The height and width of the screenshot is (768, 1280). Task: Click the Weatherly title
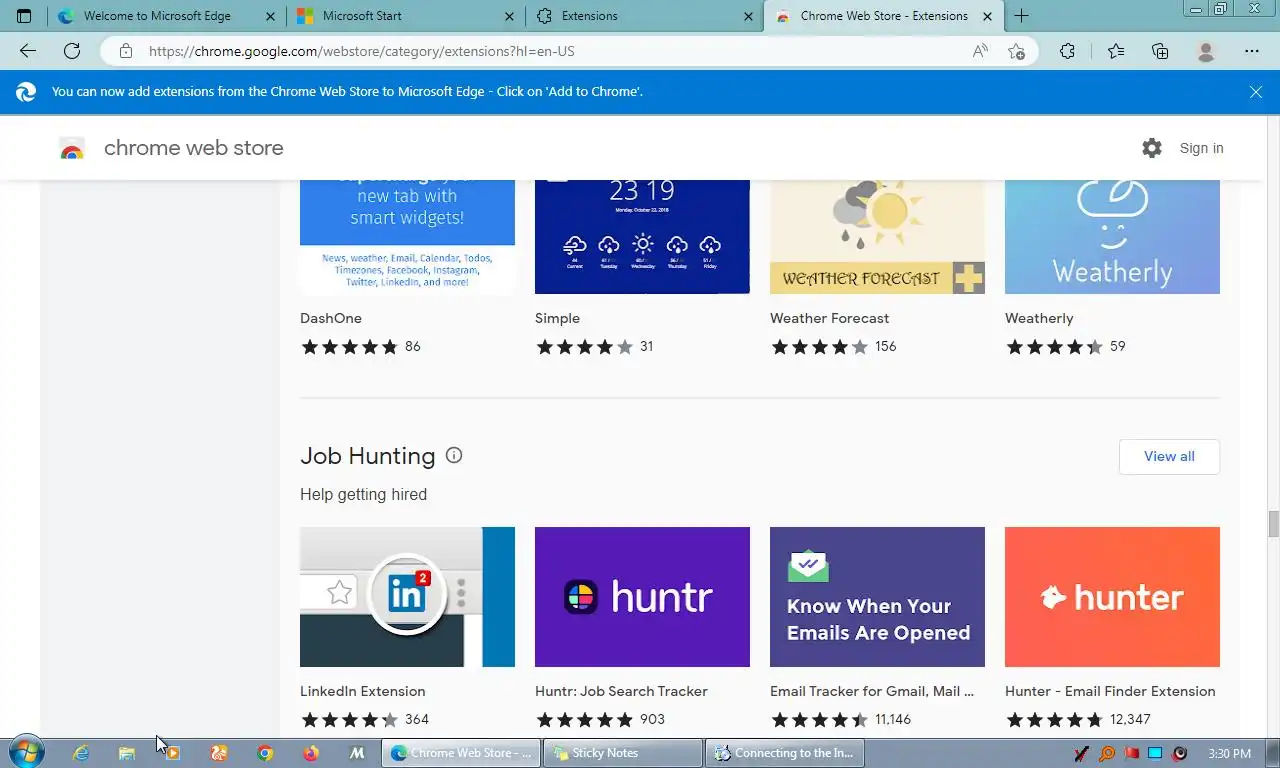click(1039, 318)
